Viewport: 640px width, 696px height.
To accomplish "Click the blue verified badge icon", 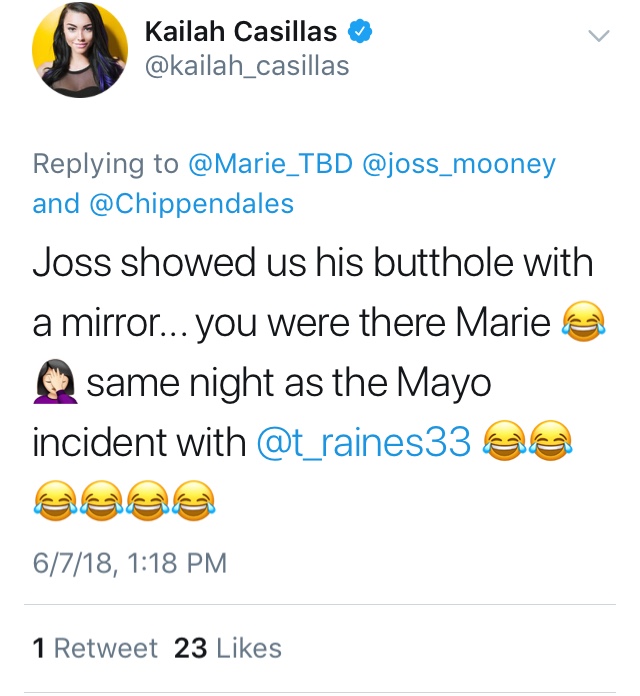I will tap(360, 32).
